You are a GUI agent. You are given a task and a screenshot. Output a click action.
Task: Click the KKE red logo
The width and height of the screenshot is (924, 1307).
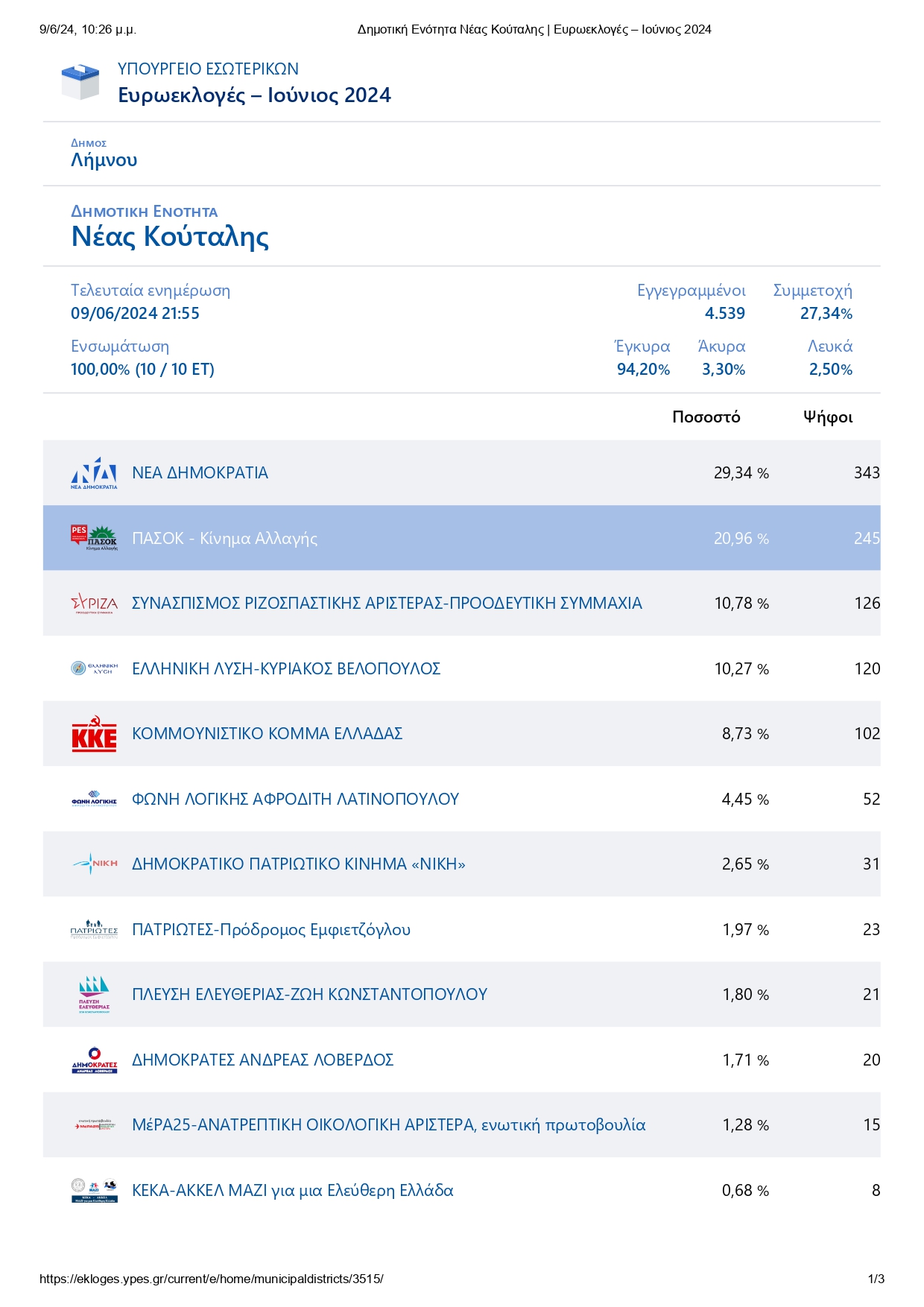[94, 734]
